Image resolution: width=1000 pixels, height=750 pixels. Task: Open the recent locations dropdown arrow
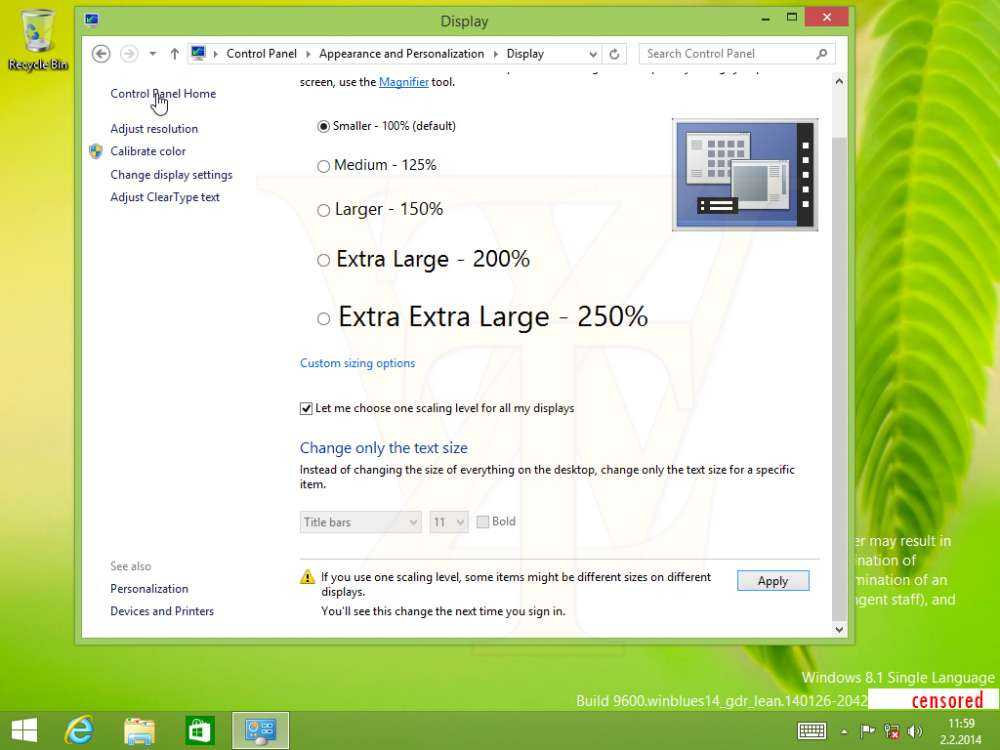pyautogui.click(x=153, y=54)
